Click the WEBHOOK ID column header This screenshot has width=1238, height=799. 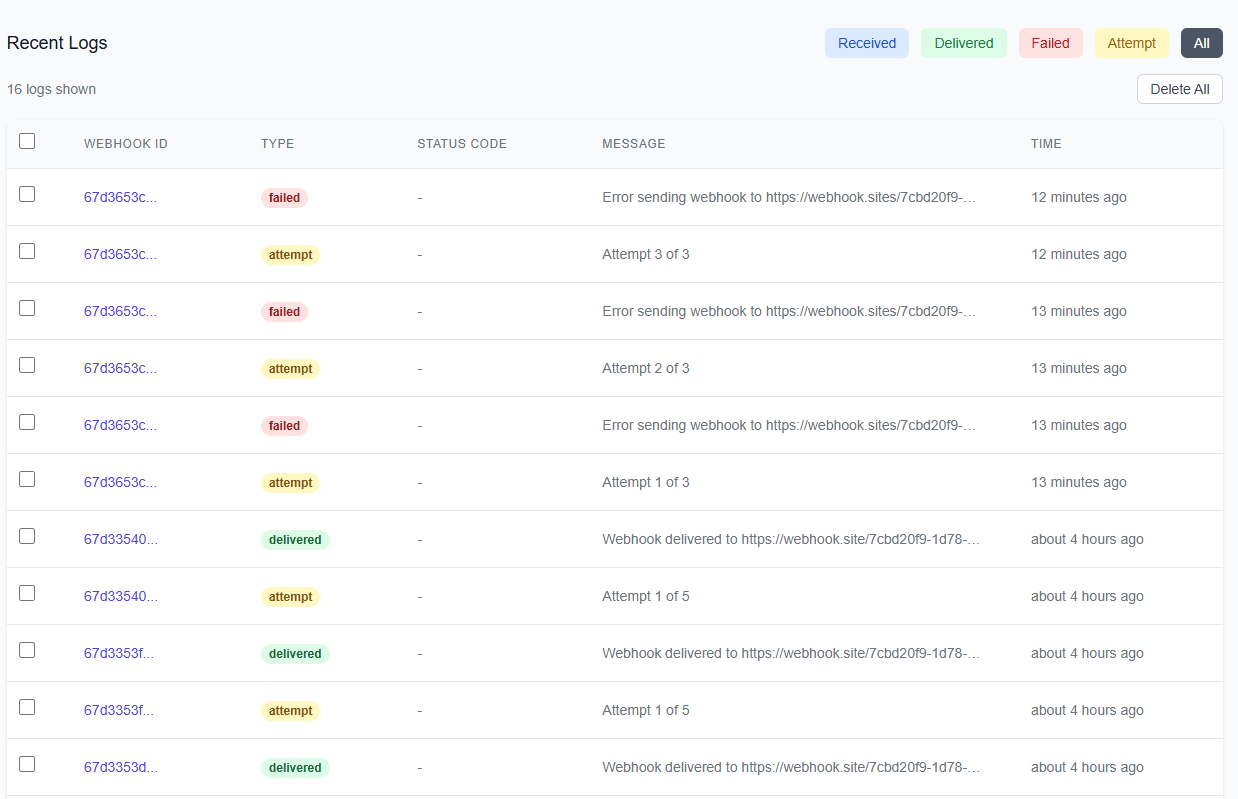pos(126,144)
